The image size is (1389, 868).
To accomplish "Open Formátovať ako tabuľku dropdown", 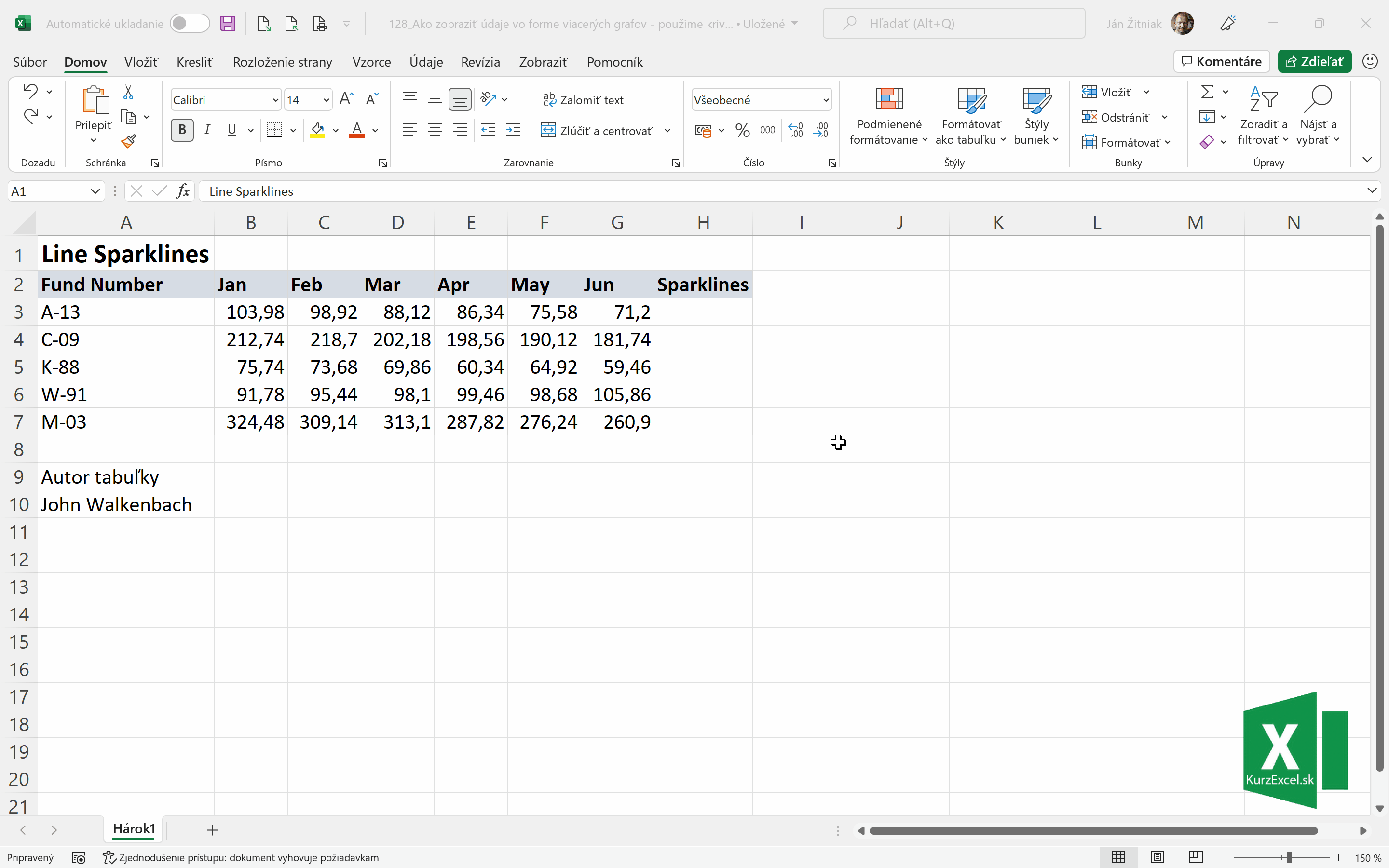I will click(x=971, y=117).
